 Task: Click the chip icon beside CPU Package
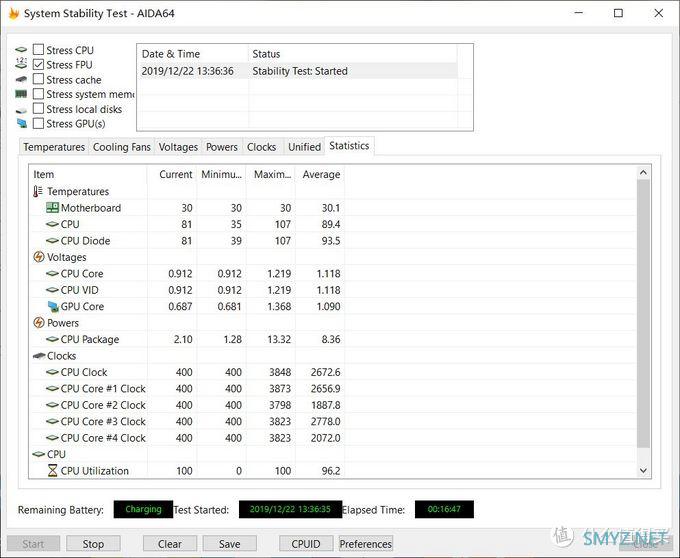pos(52,339)
